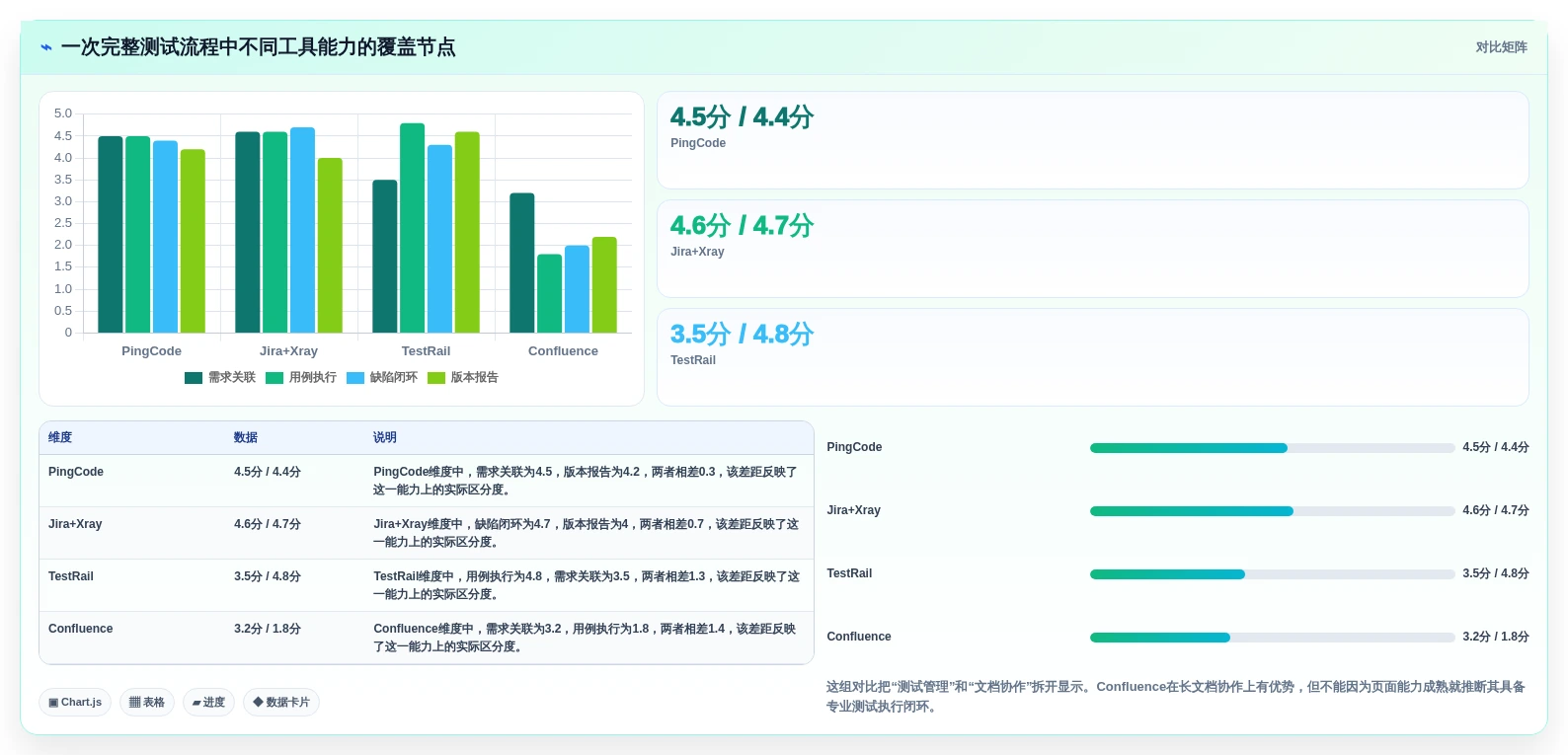Viewport: 1568px width, 755px height.
Task: Toggle the 需求关联 legend swatch
Action: pyautogui.click(x=194, y=378)
